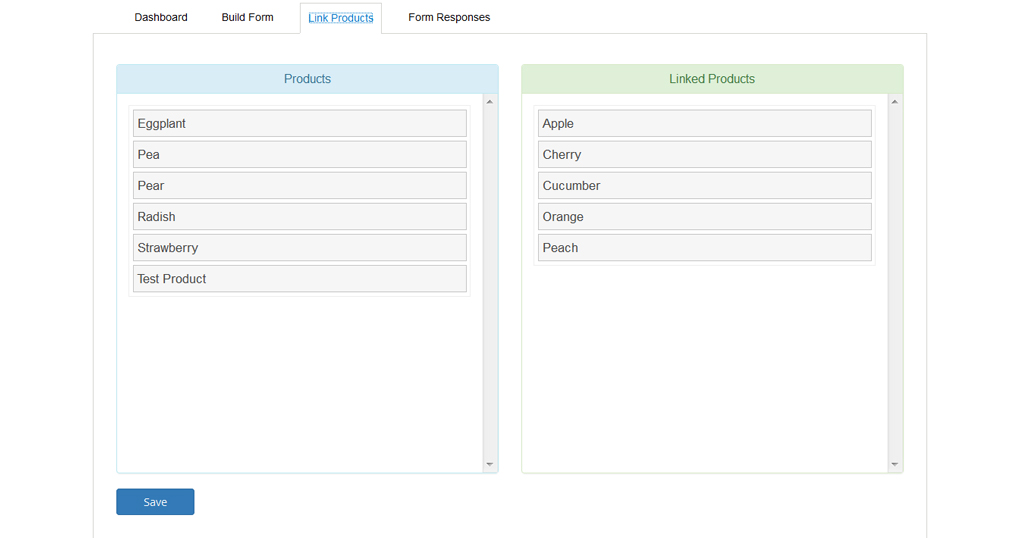Select Apple in Linked Products
The height and width of the screenshot is (538, 1024).
(705, 123)
